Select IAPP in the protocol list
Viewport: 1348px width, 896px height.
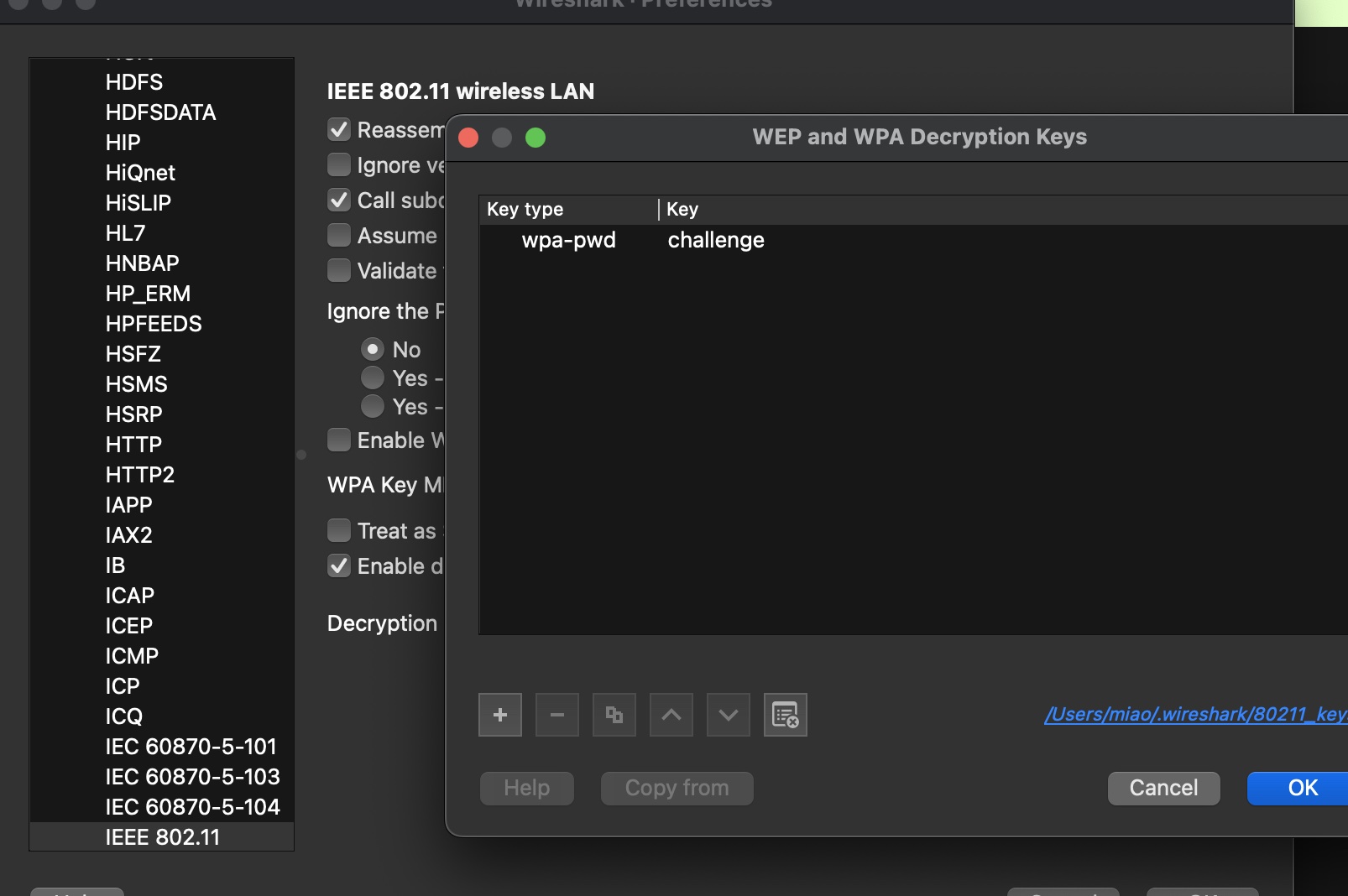[128, 505]
